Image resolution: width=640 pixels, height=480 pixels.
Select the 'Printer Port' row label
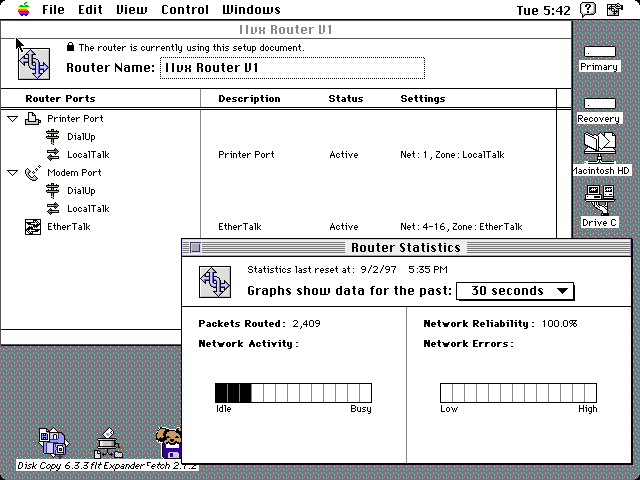[76, 119]
